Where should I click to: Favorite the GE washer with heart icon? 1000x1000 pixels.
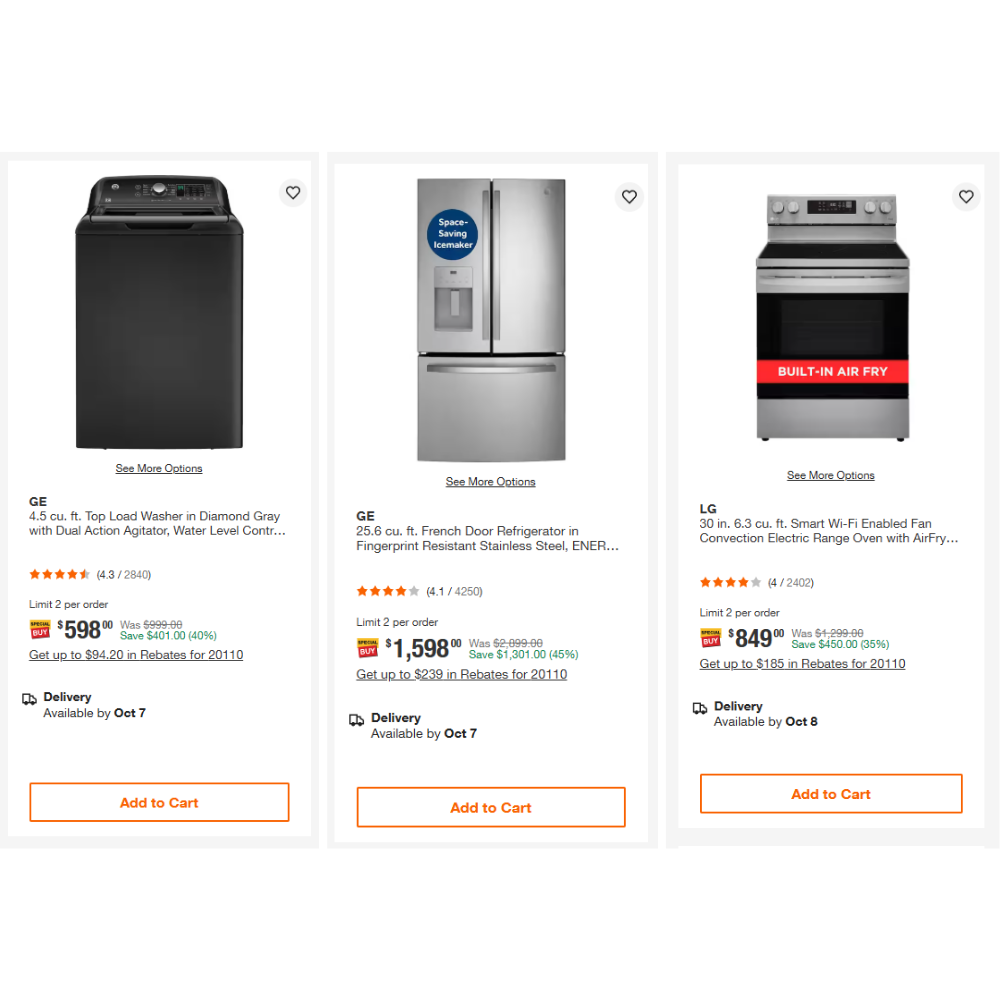293,193
